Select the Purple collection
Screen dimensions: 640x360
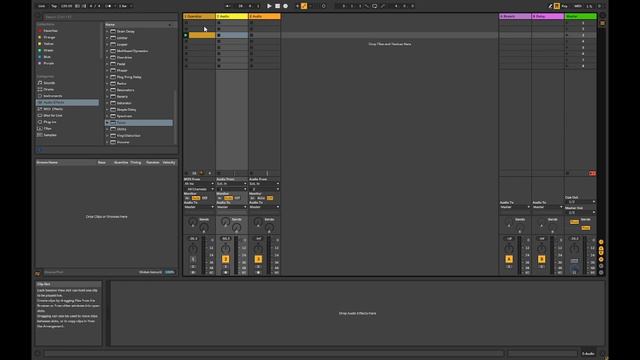[49, 63]
